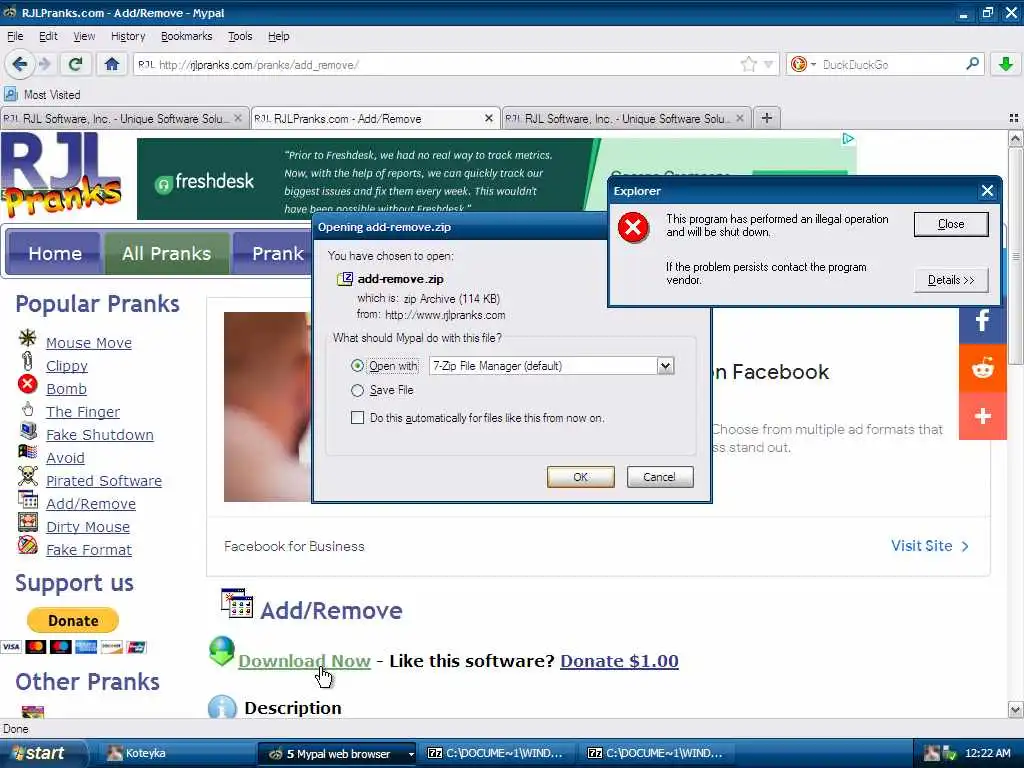Click into the DuckDuckGo search field

click(x=891, y=65)
